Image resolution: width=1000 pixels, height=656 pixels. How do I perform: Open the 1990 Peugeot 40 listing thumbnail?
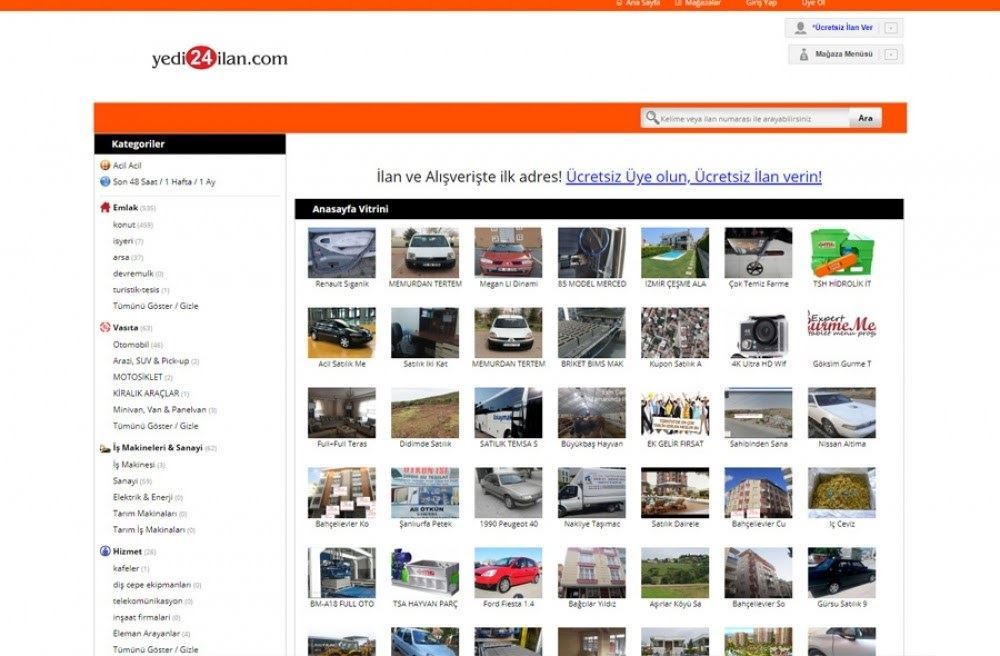pyautogui.click(x=508, y=493)
